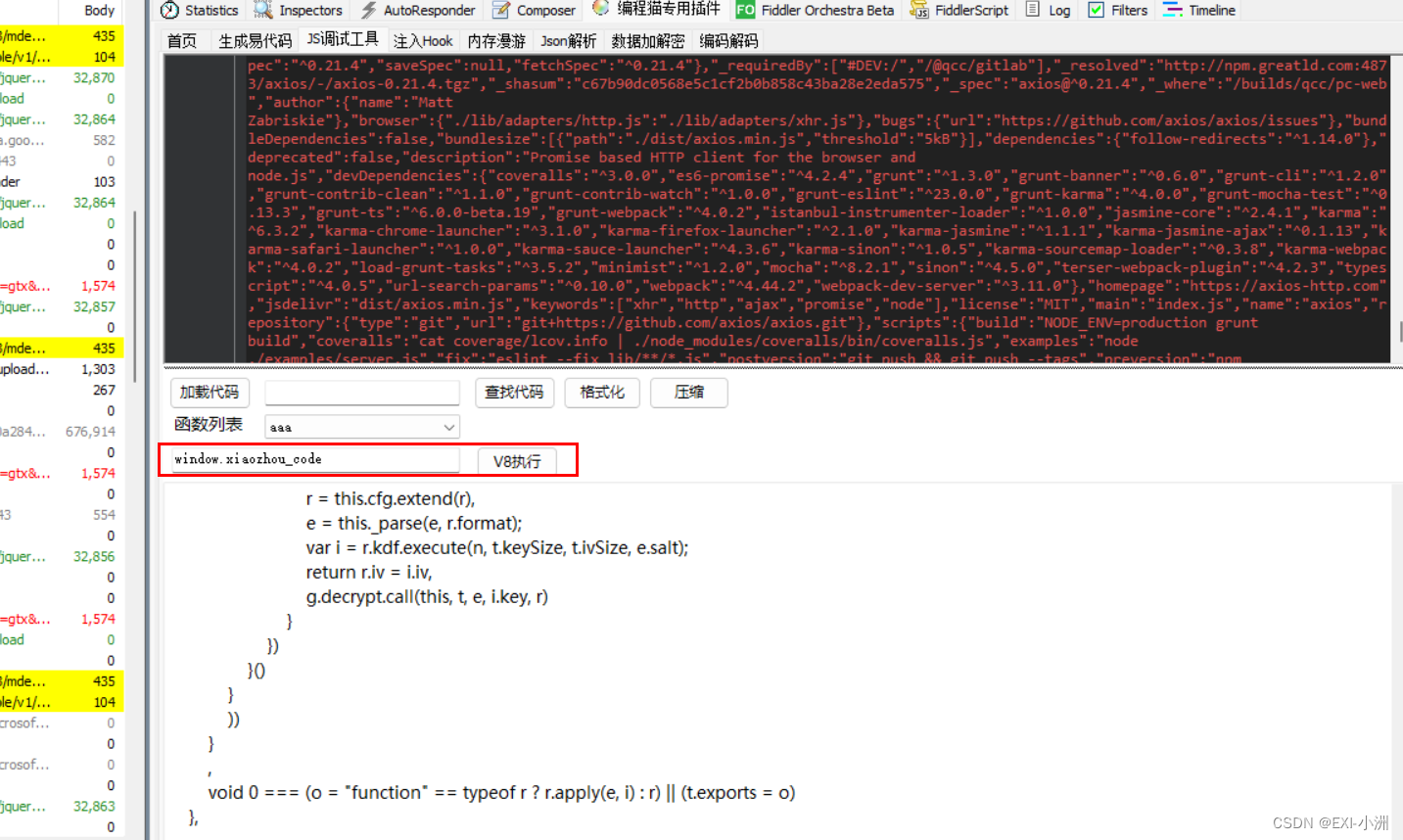The height and width of the screenshot is (840, 1403).
Task: Select the session row with body 582
Action: (62, 140)
